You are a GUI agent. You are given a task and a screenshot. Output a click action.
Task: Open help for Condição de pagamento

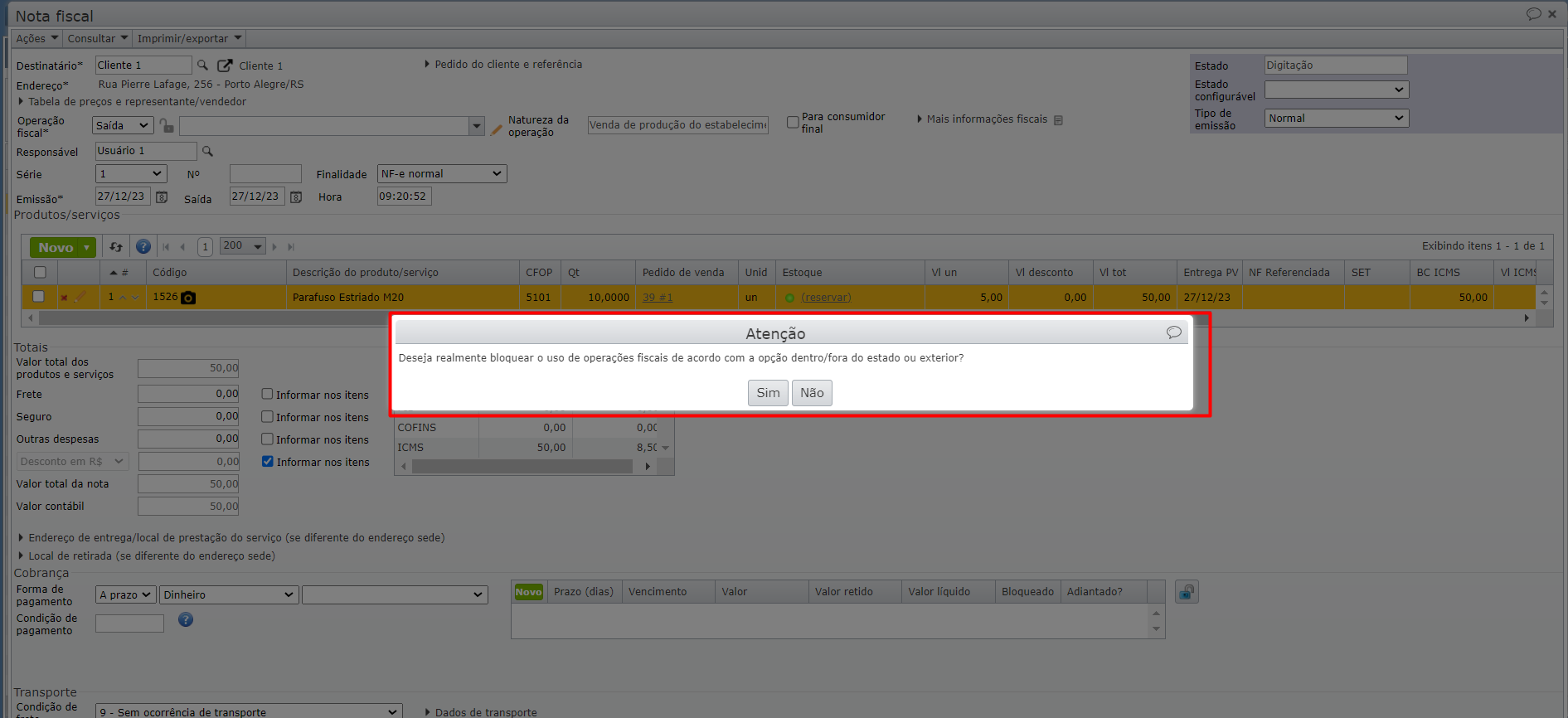pyautogui.click(x=186, y=619)
